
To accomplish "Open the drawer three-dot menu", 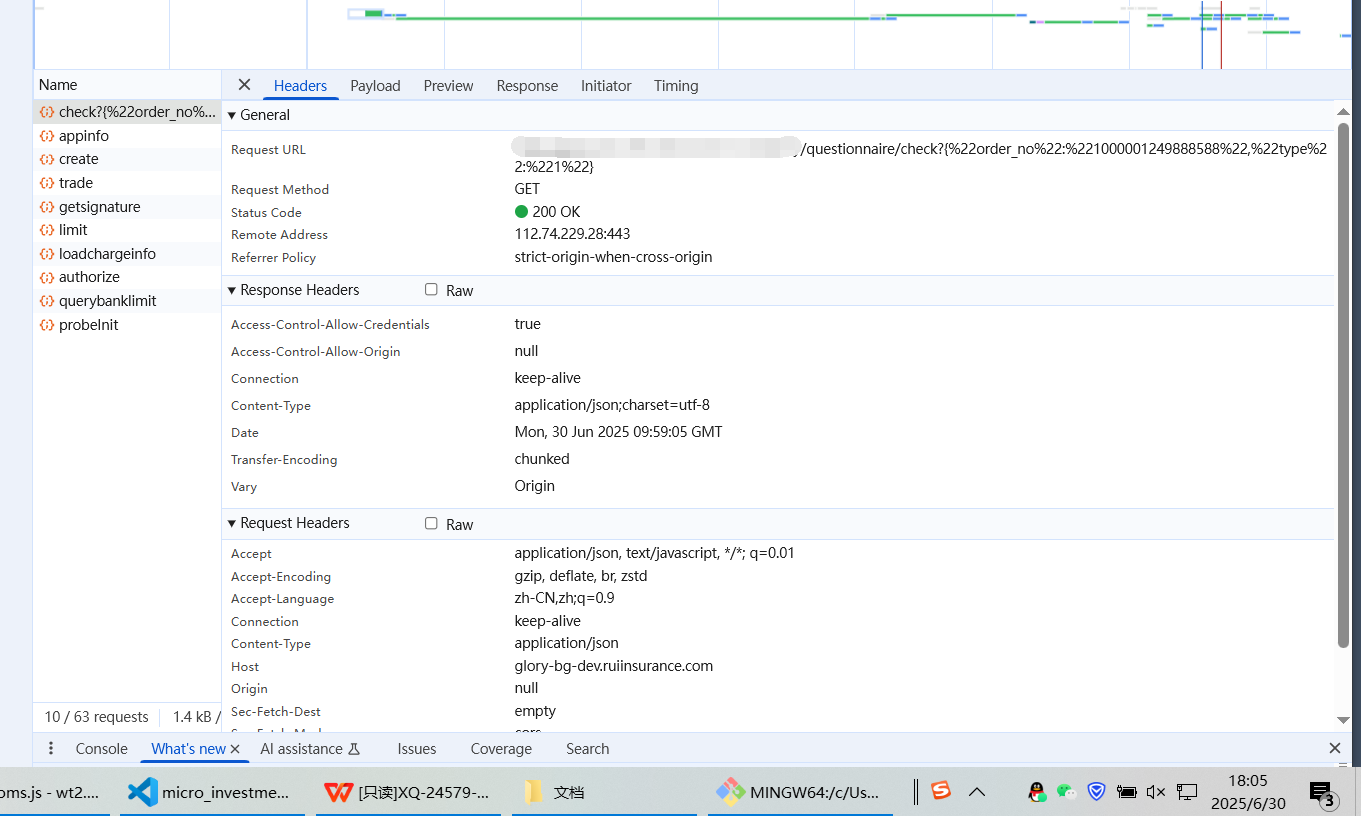I will (51, 748).
